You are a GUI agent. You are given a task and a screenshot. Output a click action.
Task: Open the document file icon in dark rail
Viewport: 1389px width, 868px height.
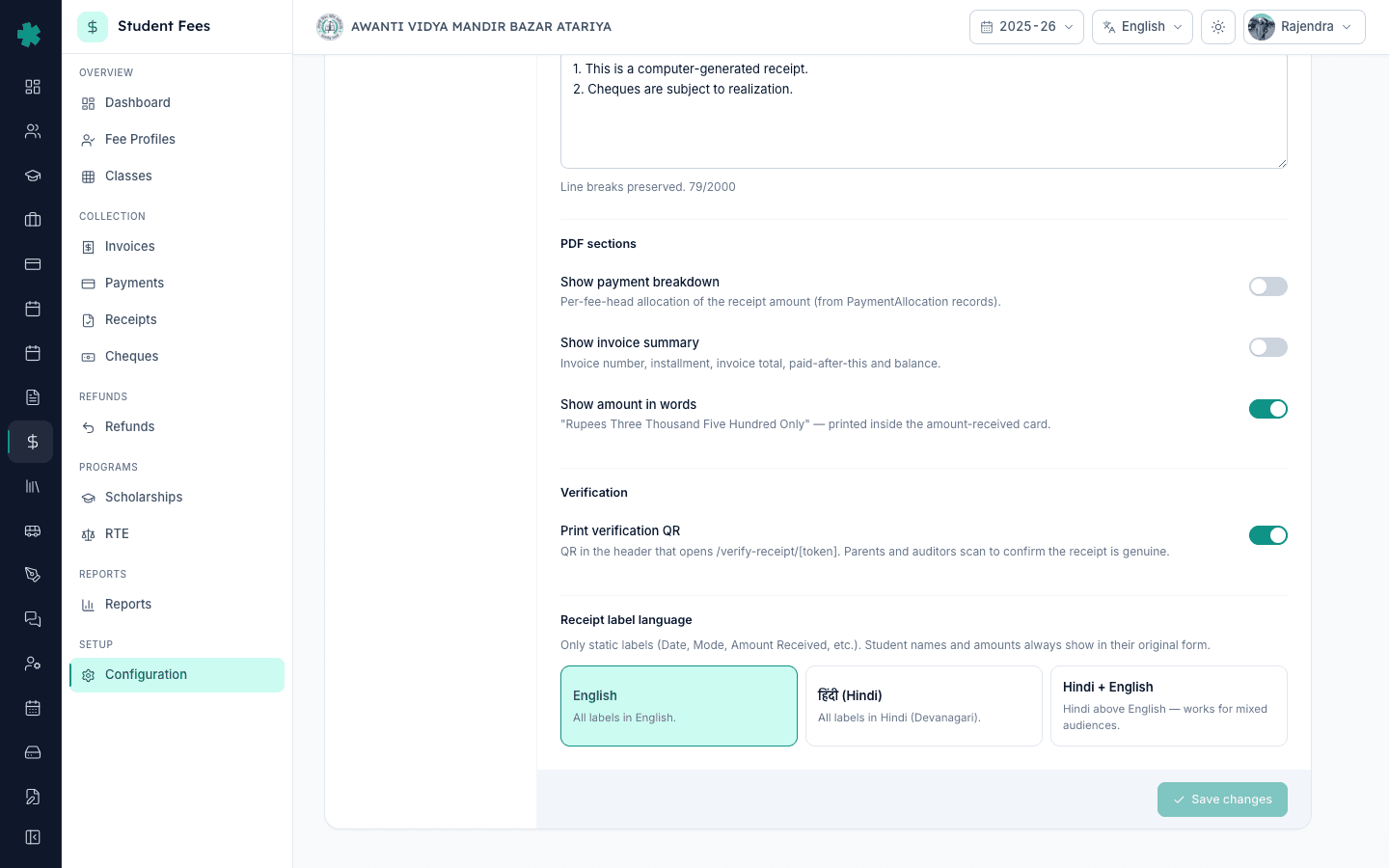click(33, 397)
